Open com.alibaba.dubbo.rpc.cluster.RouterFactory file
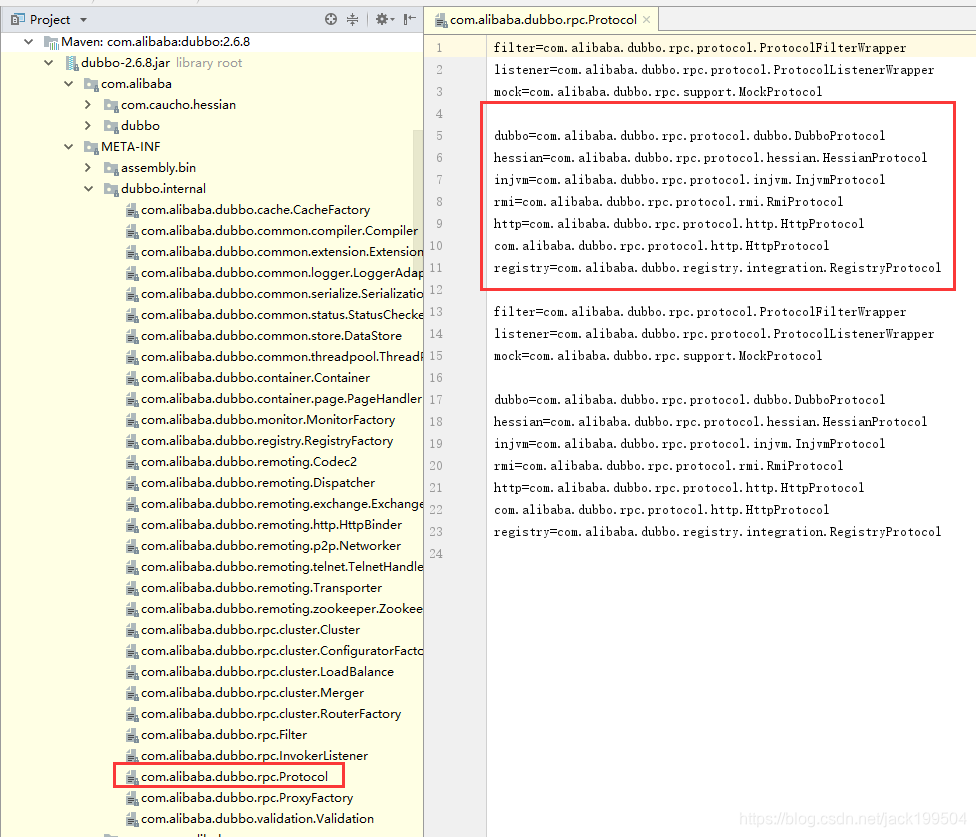The image size is (976, 837). point(271,714)
